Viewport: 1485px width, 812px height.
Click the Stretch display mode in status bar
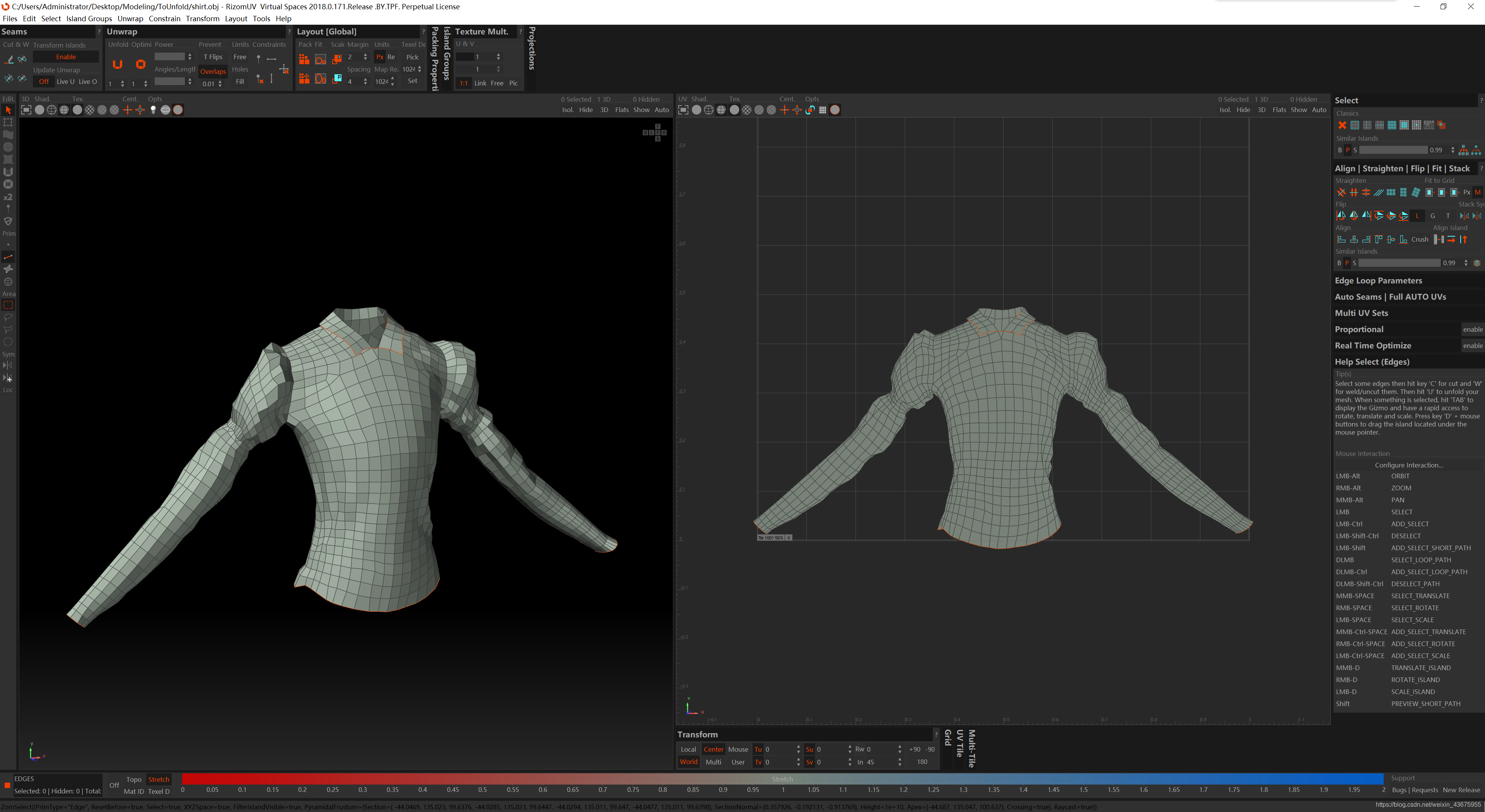coord(159,779)
